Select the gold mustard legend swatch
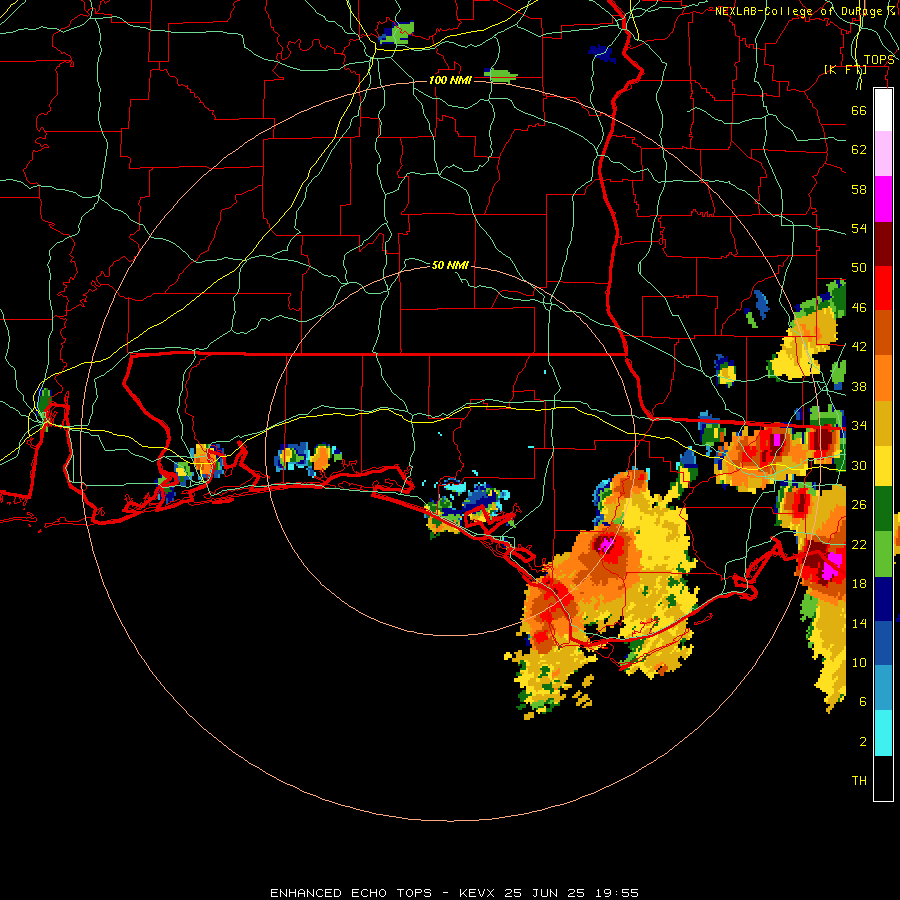This screenshot has height=900, width=900. coord(883,423)
